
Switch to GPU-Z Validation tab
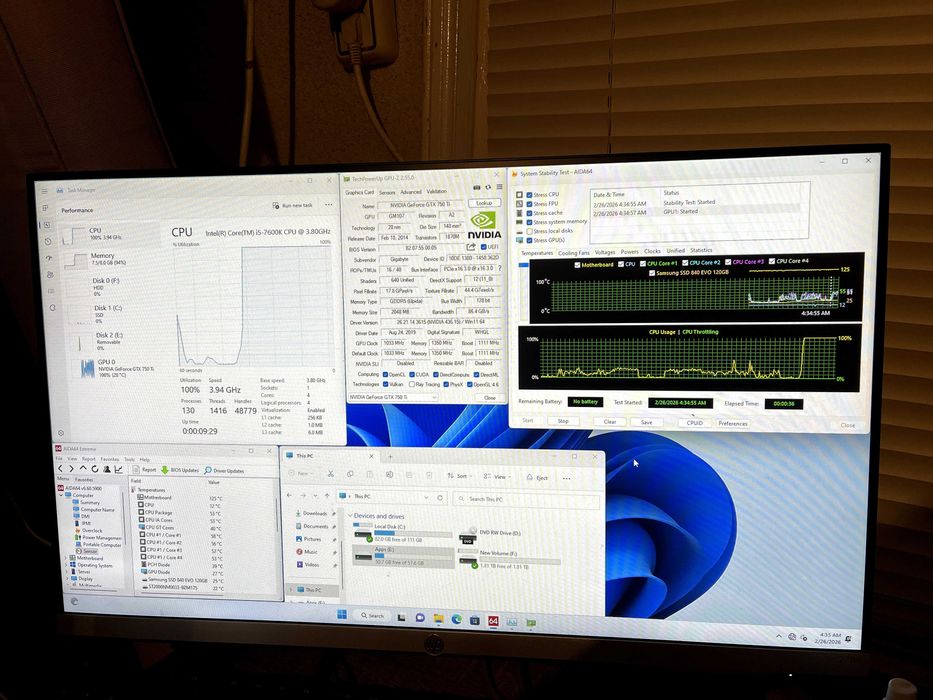pos(437,191)
